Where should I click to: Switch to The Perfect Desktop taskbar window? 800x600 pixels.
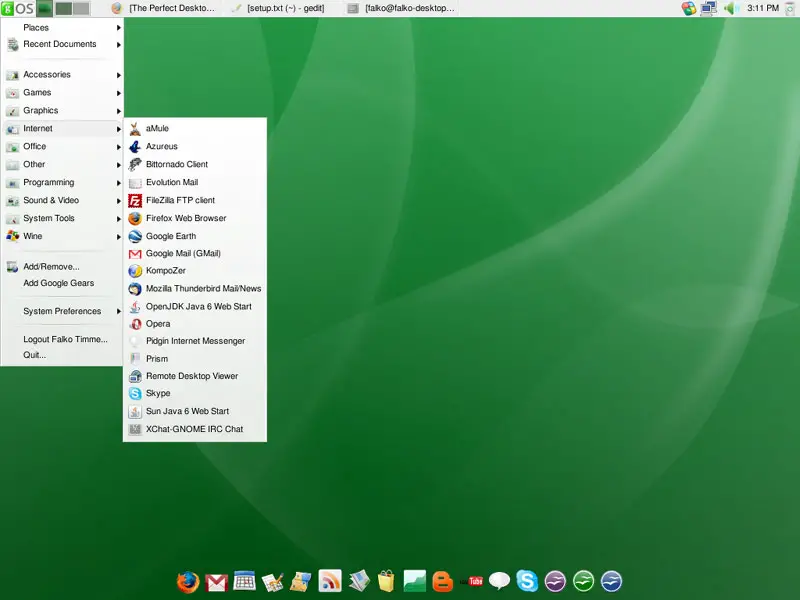pyautogui.click(x=163, y=8)
